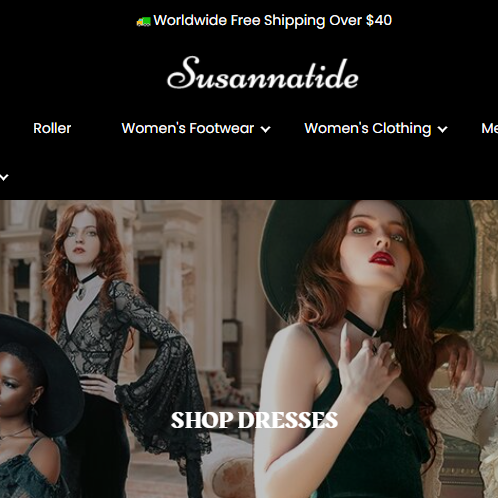Open the Roller menu item
Viewport: 498px width, 498px height.
[x=52, y=128]
